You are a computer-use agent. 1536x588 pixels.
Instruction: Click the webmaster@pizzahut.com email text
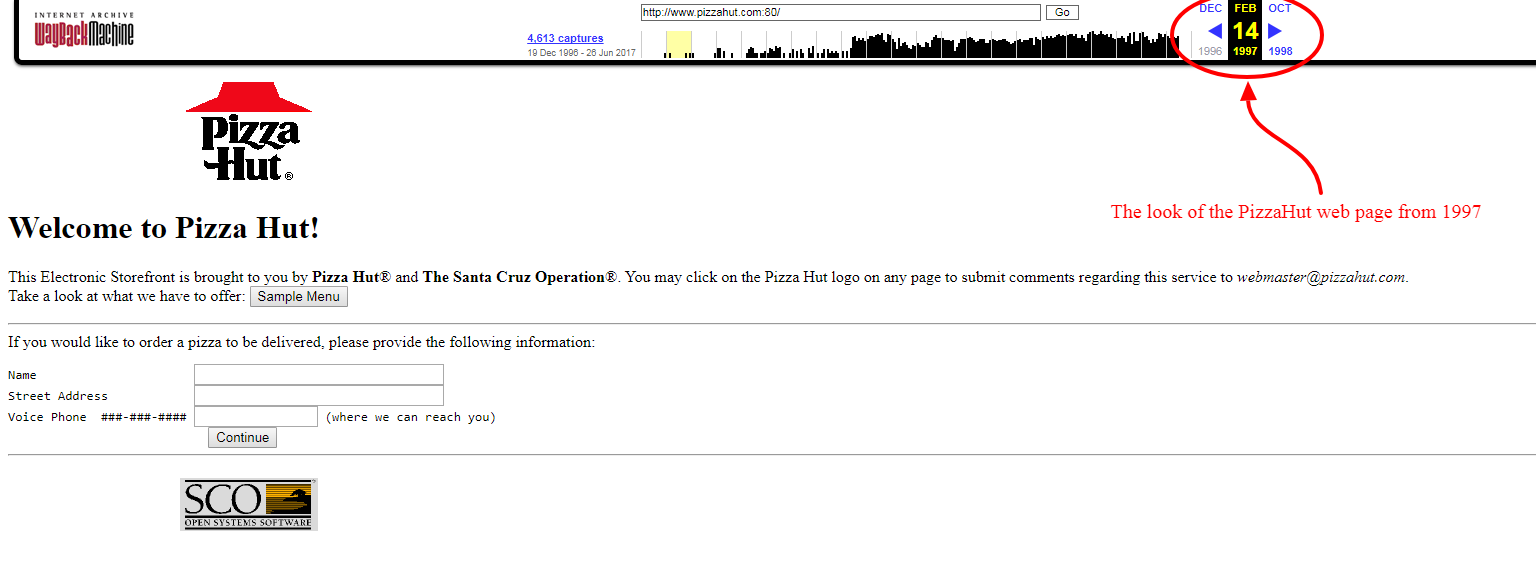click(1321, 278)
